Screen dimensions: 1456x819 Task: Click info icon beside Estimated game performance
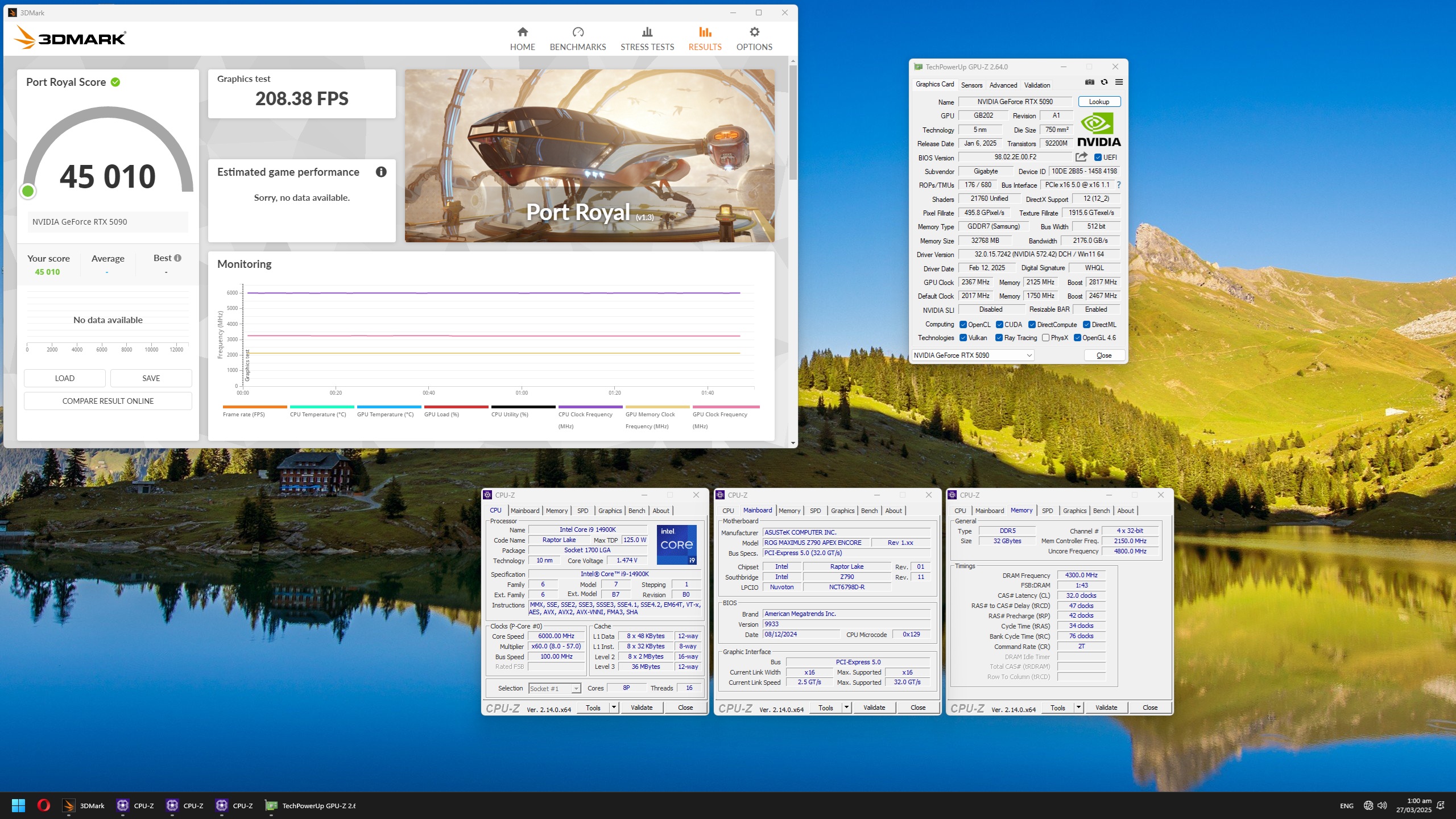point(381,172)
